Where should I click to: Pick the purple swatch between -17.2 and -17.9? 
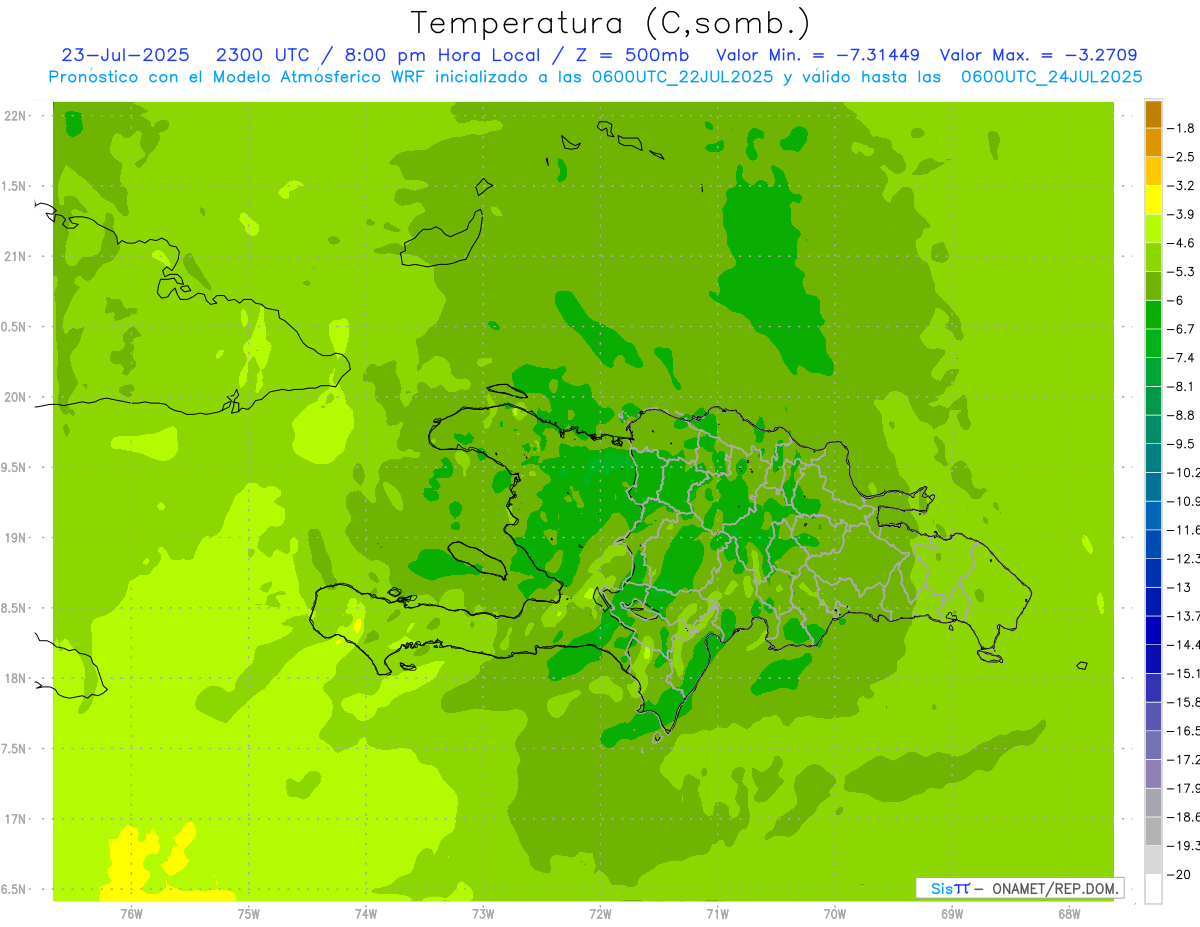[1153, 774]
